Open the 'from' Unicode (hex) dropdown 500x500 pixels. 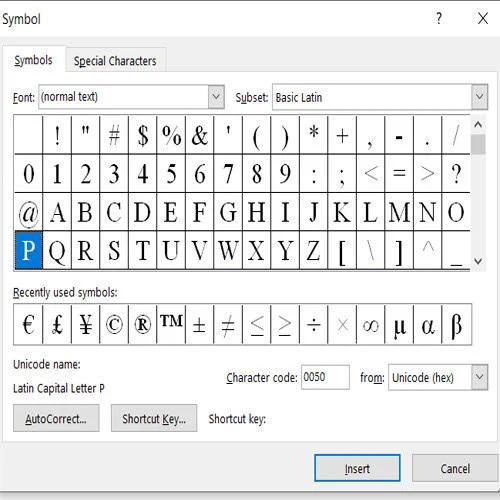tap(479, 377)
